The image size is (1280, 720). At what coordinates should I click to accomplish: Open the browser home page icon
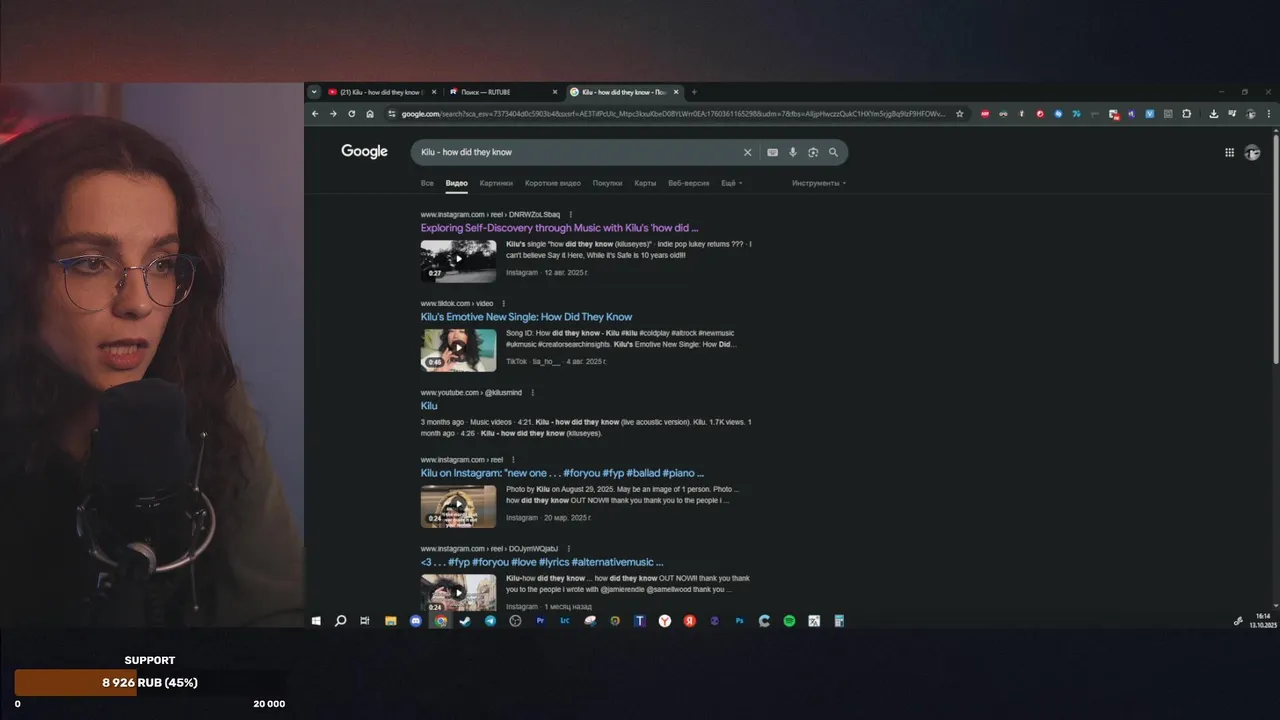tap(370, 114)
